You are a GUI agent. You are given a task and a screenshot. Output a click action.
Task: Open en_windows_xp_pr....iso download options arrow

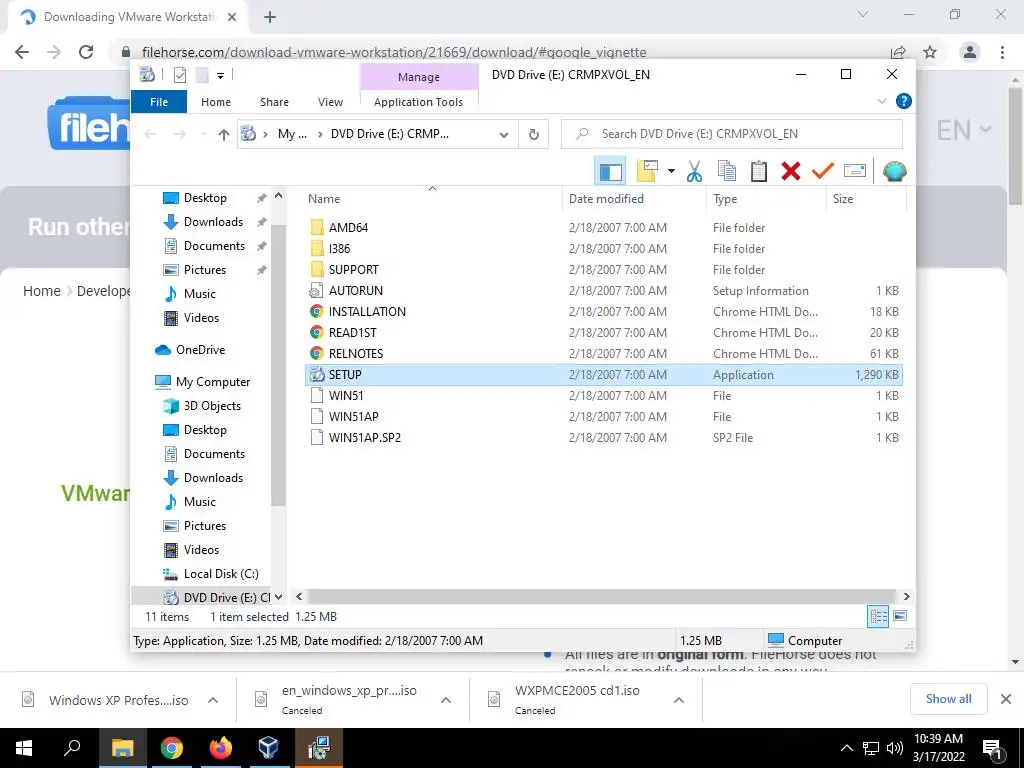(446, 700)
